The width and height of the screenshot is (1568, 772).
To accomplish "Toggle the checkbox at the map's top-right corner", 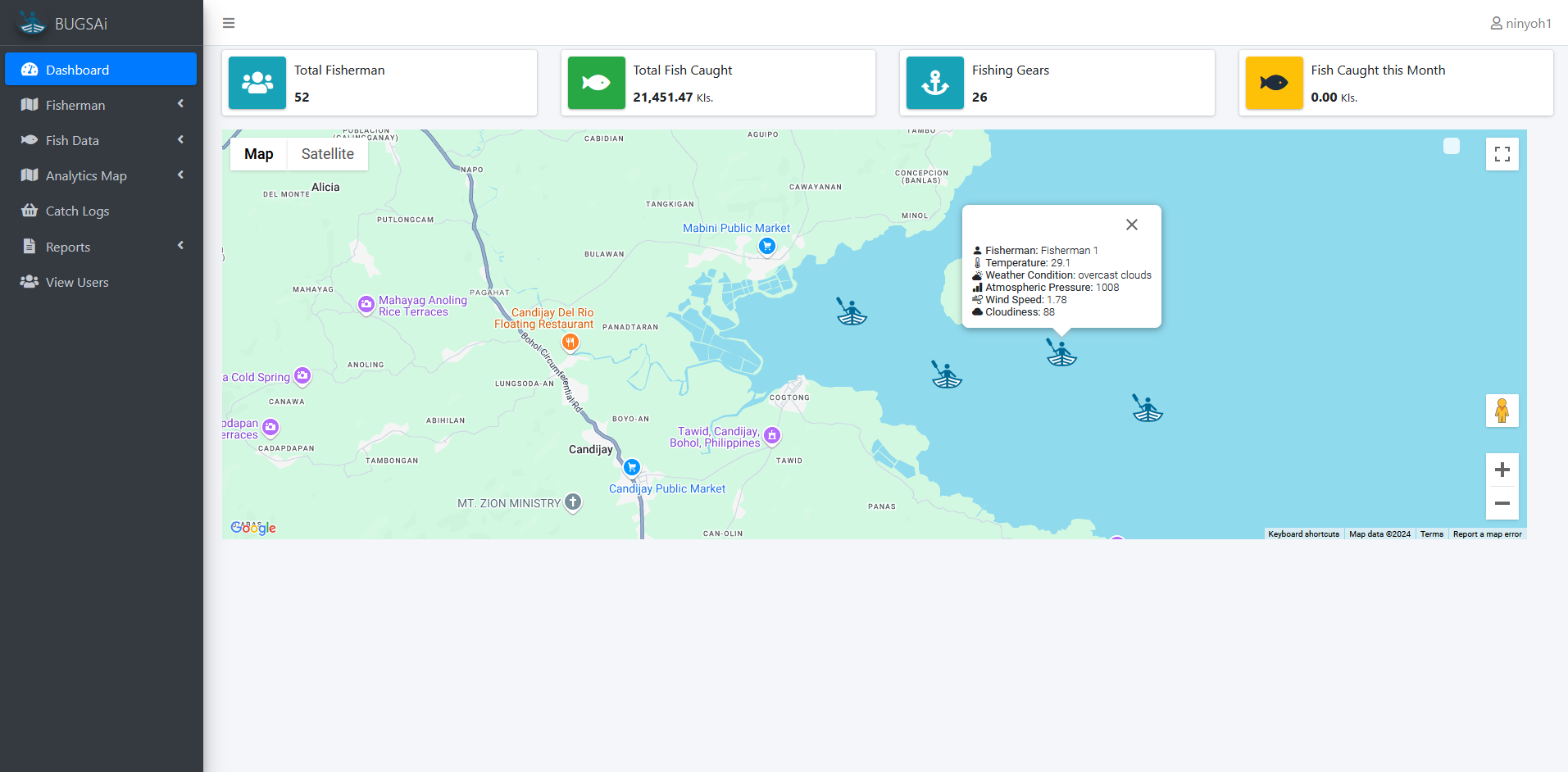I will [x=1451, y=146].
